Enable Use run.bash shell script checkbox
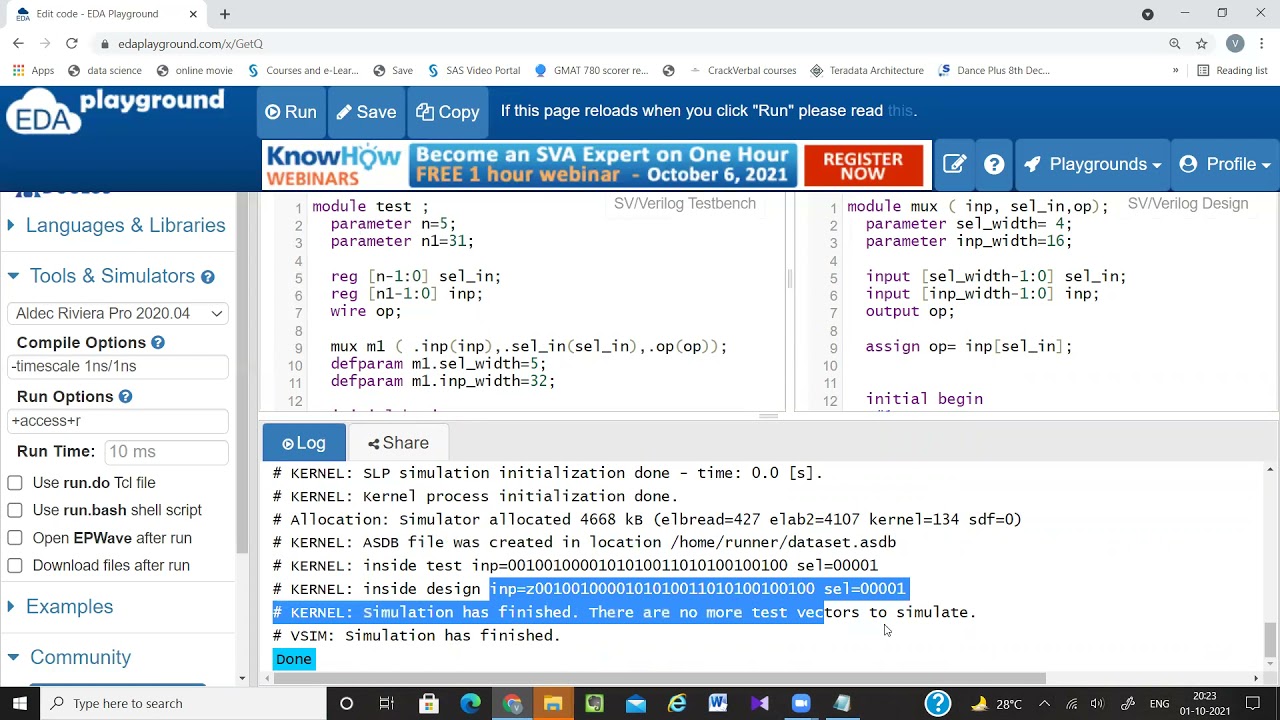 15,510
